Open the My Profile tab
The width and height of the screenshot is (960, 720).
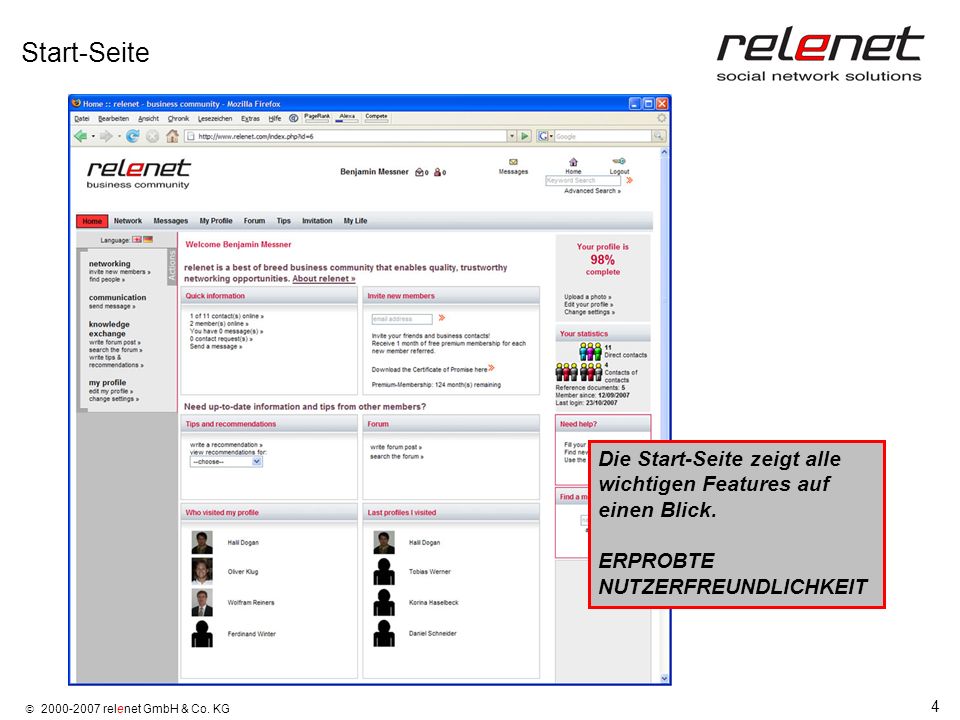coord(216,221)
